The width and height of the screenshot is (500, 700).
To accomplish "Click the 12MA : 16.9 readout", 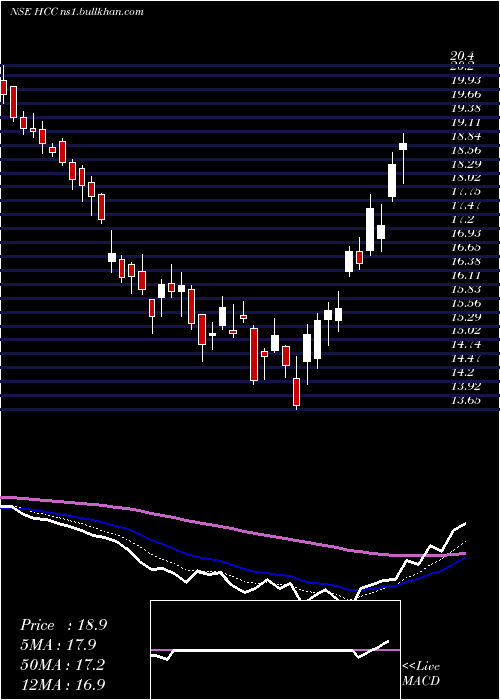I will pos(62,684).
